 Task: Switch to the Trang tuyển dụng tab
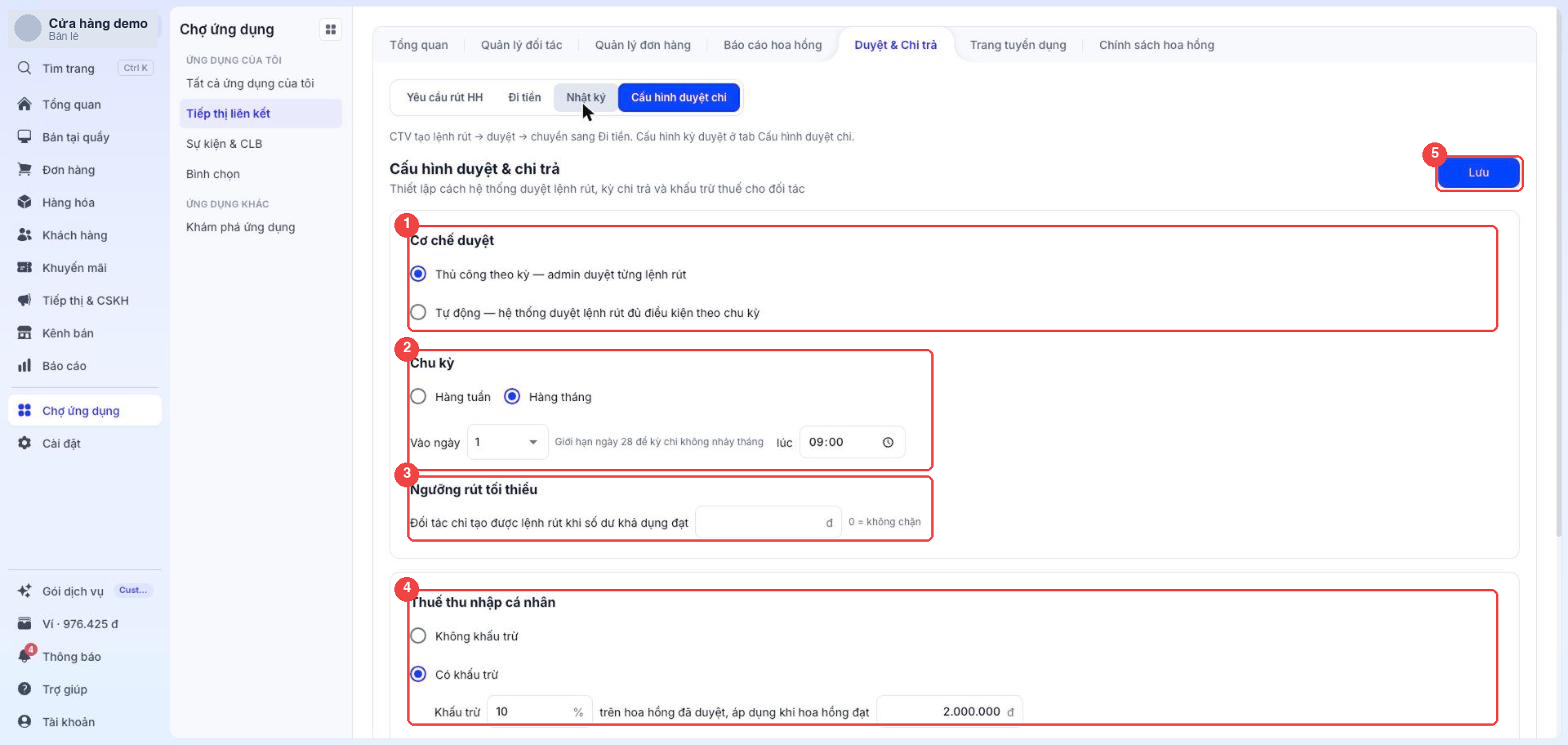[1018, 45]
